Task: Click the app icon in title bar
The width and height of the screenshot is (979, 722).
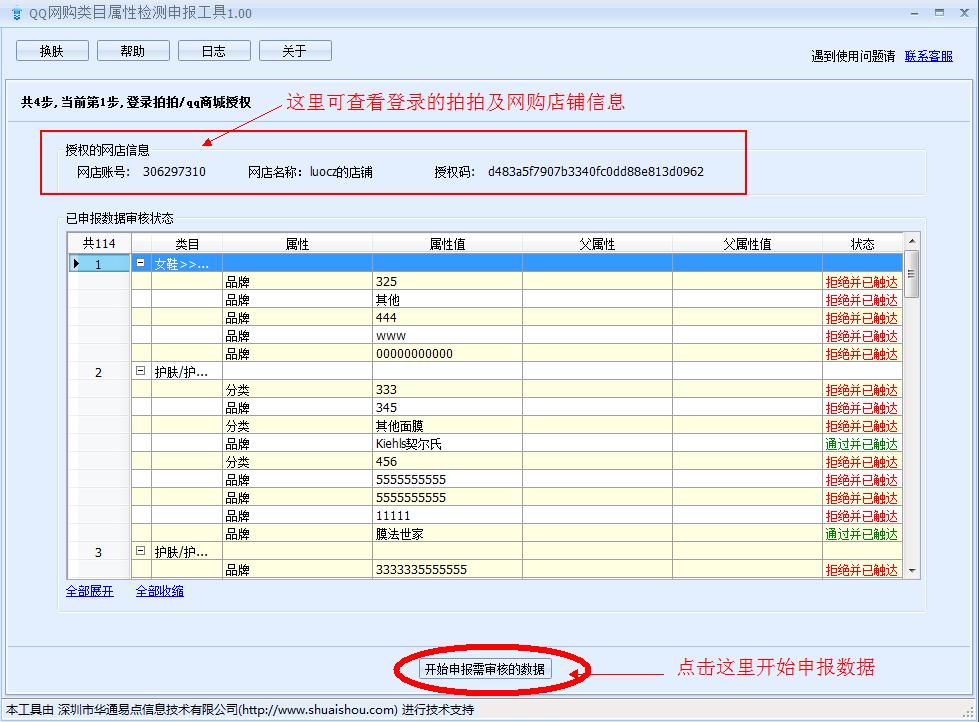Action: (x=17, y=13)
